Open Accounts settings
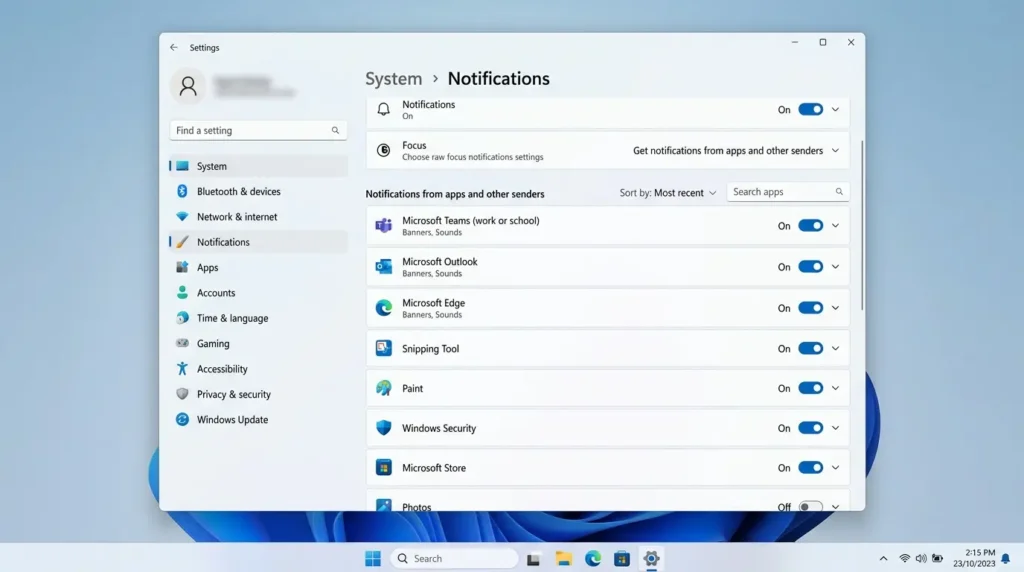This screenshot has width=1024, height=572. point(259,293)
